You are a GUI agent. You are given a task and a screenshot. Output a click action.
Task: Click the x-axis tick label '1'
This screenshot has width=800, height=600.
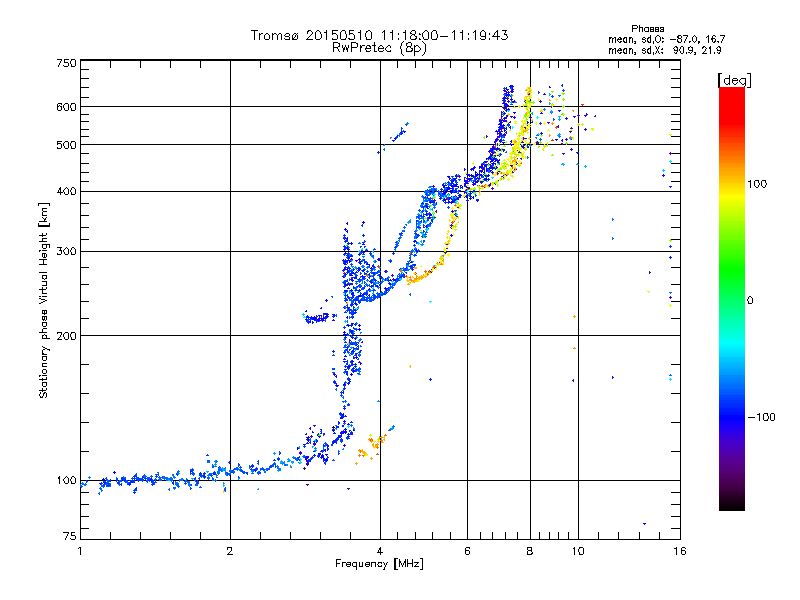(80, 551)
